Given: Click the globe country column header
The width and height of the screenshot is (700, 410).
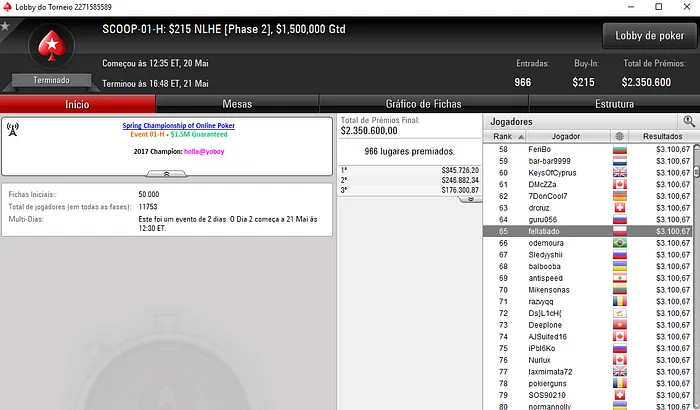Looking at the screenshot, I should click(619, 136).
